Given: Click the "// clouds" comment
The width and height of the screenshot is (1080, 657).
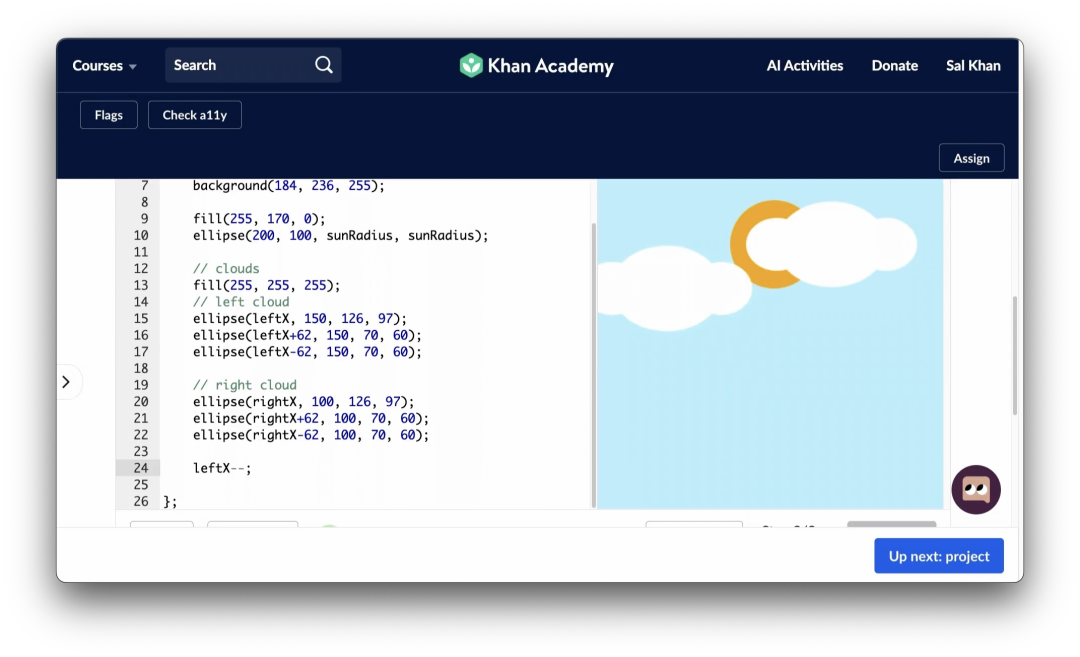Looking at the screenshot, I should (226, 269).
